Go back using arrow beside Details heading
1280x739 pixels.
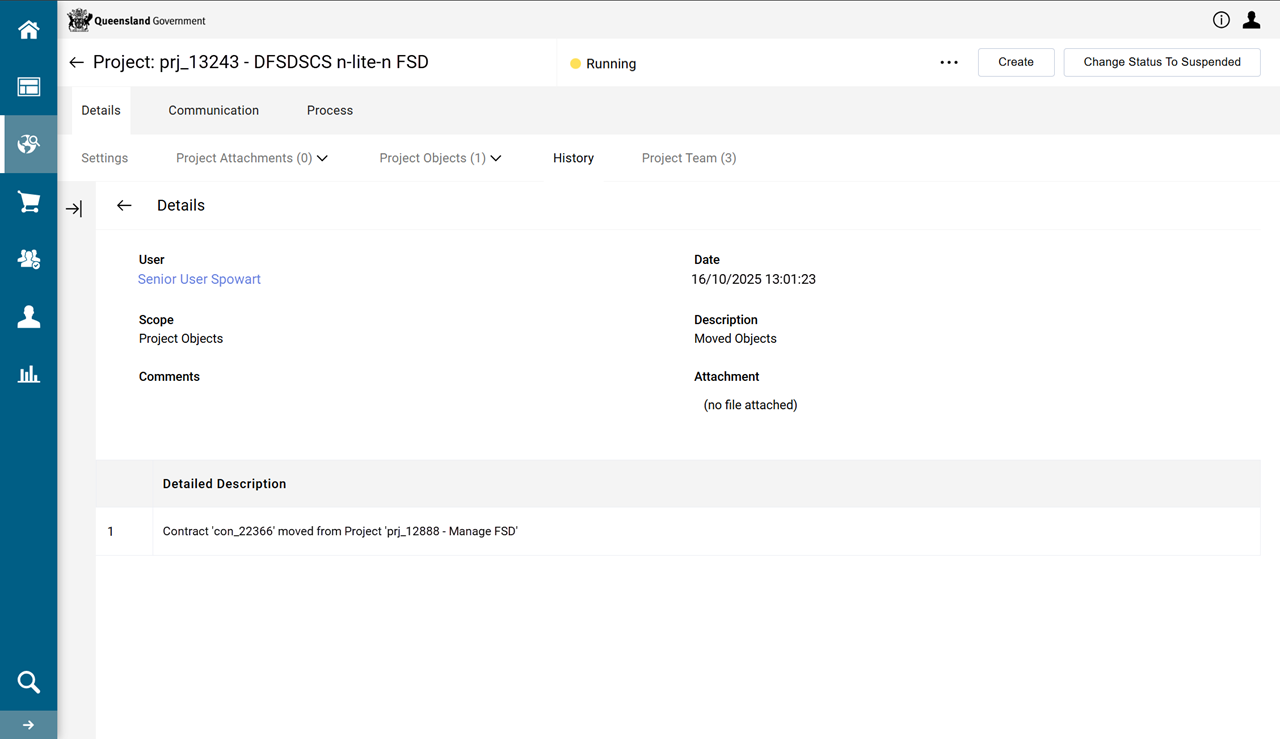point(124,205)
